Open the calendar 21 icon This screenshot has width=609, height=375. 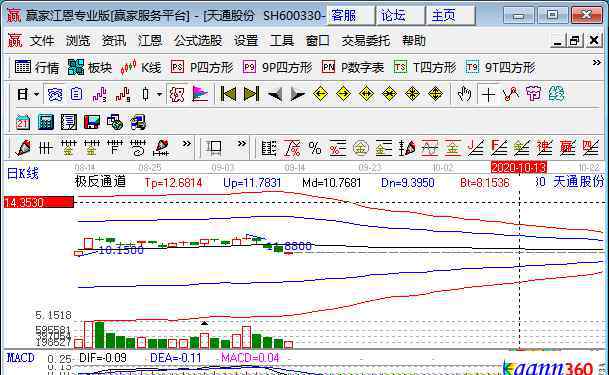pos(23,122)
